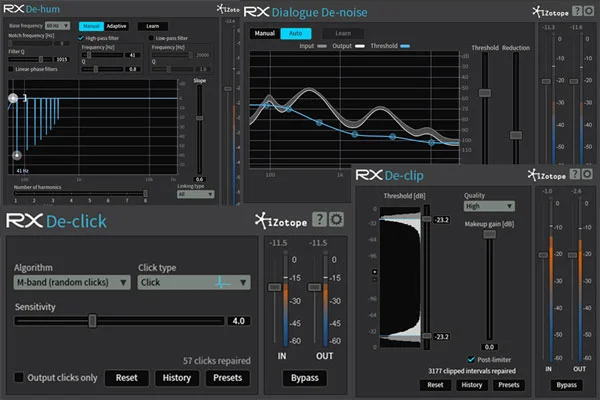Image resolution: width=600 pixels, height=400 pixels.
Task: Click the De-click Sensitivity slider handle
Action: tap(92, 321)
